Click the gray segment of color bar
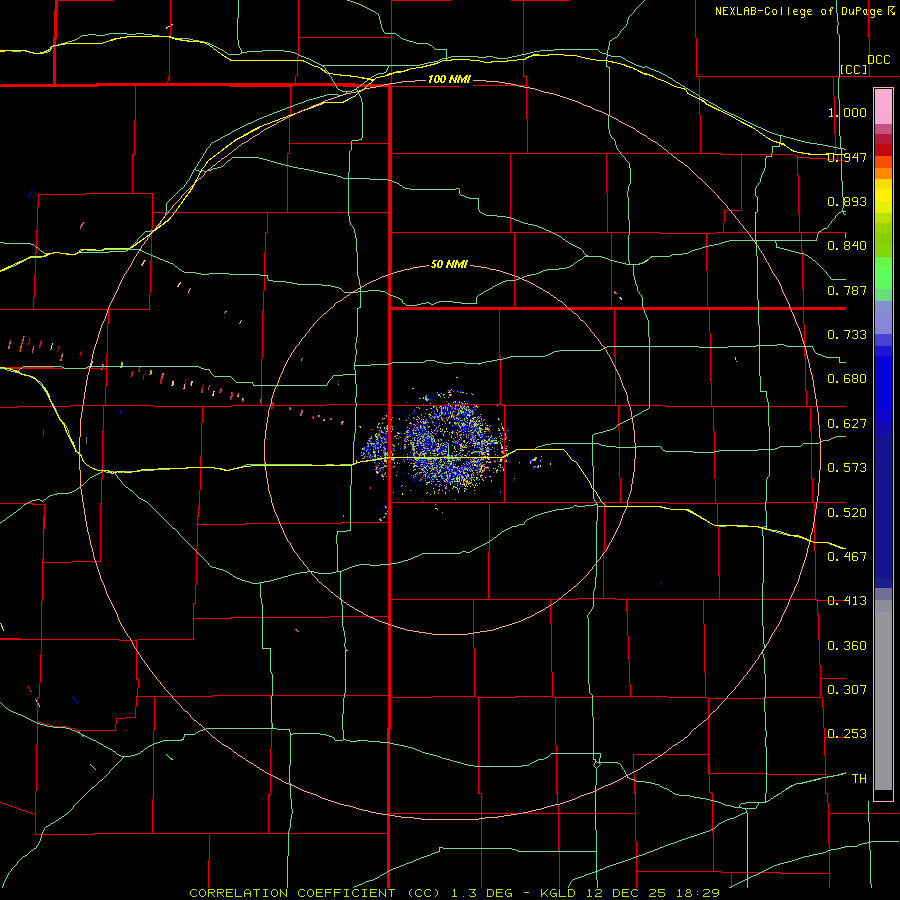 [883, 695]
